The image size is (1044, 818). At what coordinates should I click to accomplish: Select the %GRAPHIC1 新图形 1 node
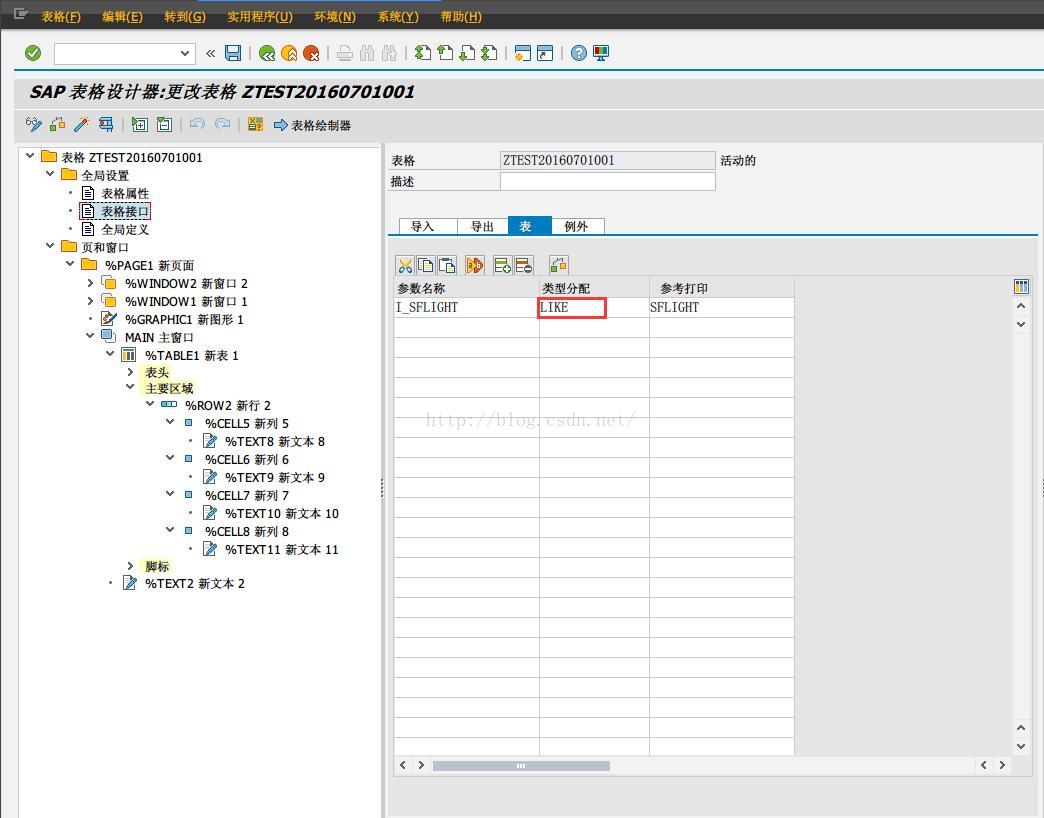184,319
